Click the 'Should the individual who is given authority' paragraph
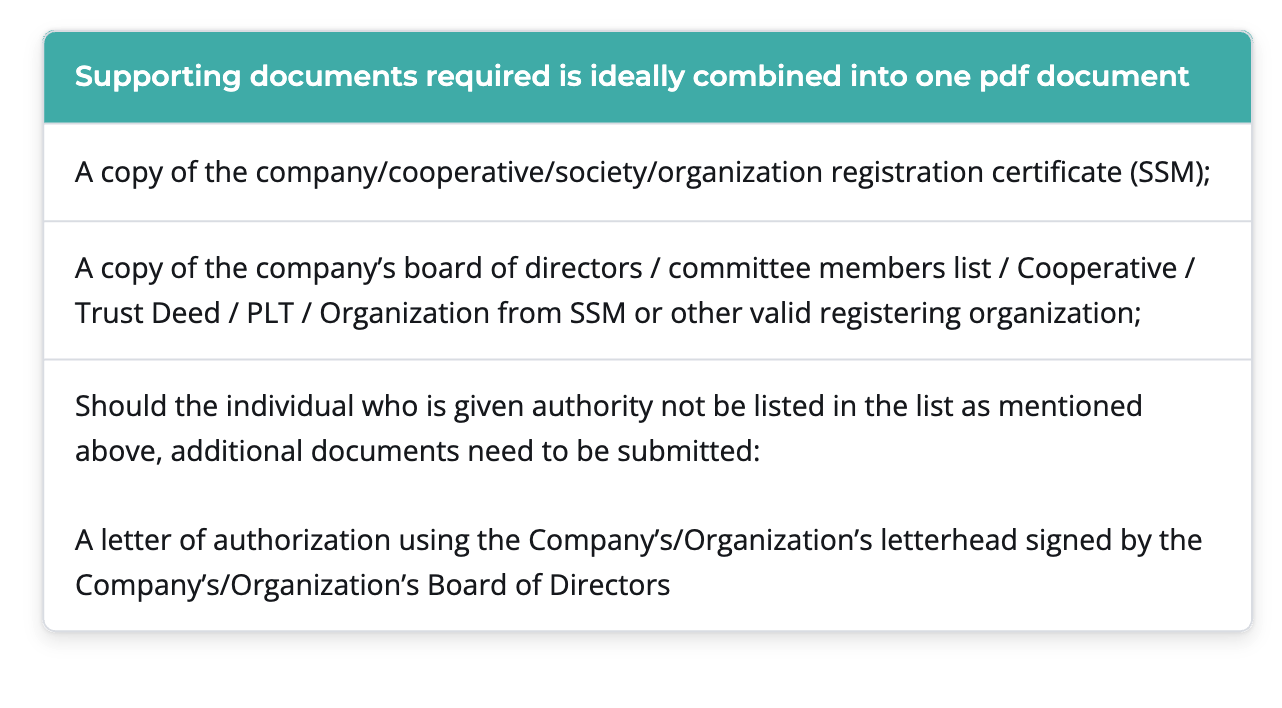 [x=609, y=428]
